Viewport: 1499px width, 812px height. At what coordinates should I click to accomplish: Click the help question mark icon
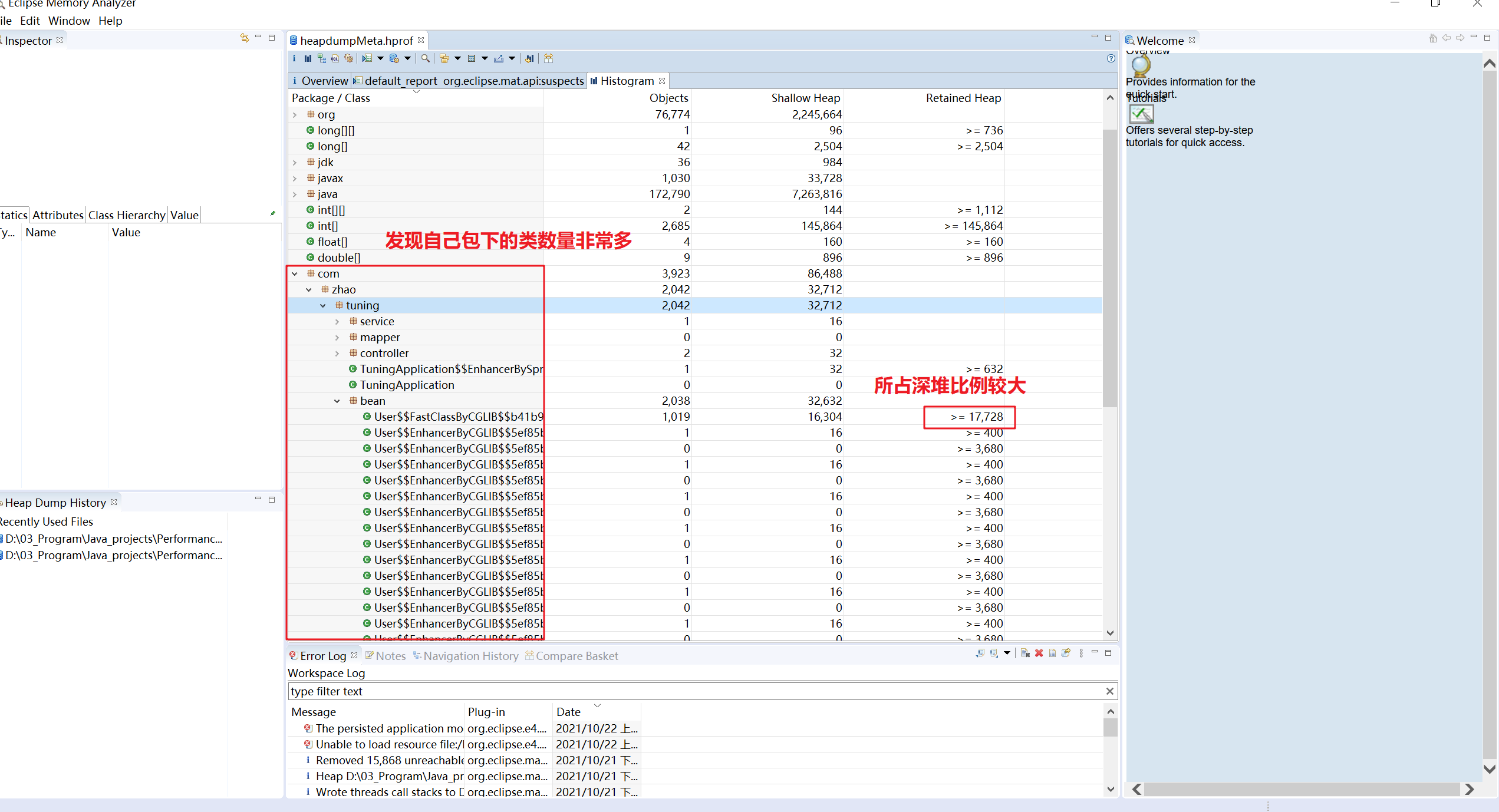[1111, 58]
